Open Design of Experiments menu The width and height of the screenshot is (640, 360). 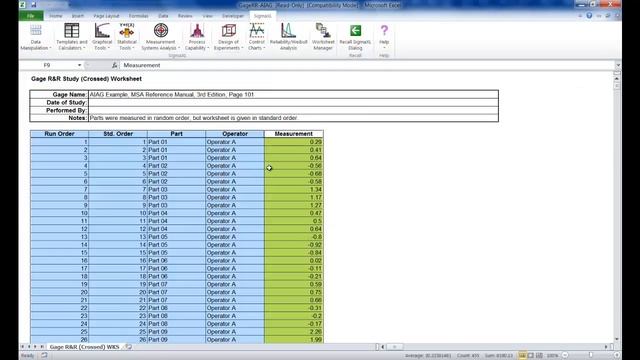point(228,37)
